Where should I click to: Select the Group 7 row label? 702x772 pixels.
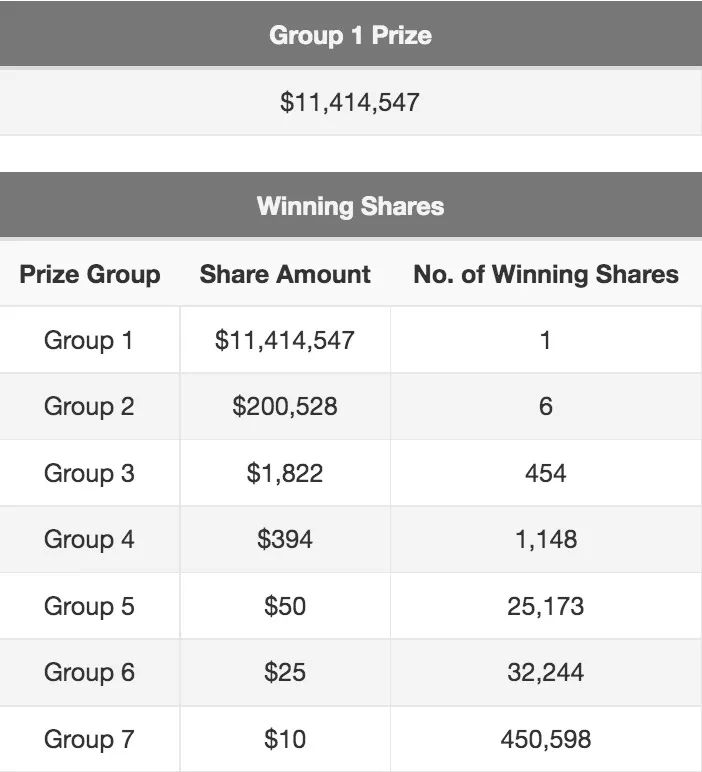89,740
